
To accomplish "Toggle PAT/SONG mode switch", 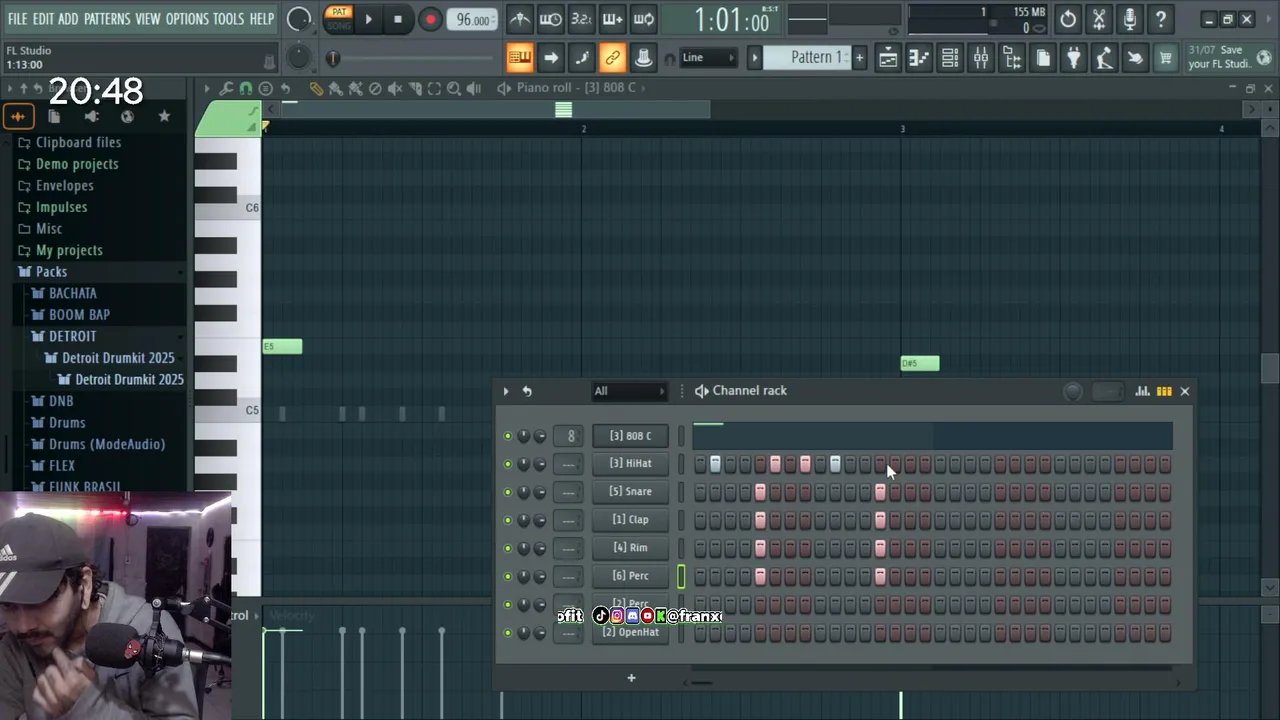I will tap(339, 18).
